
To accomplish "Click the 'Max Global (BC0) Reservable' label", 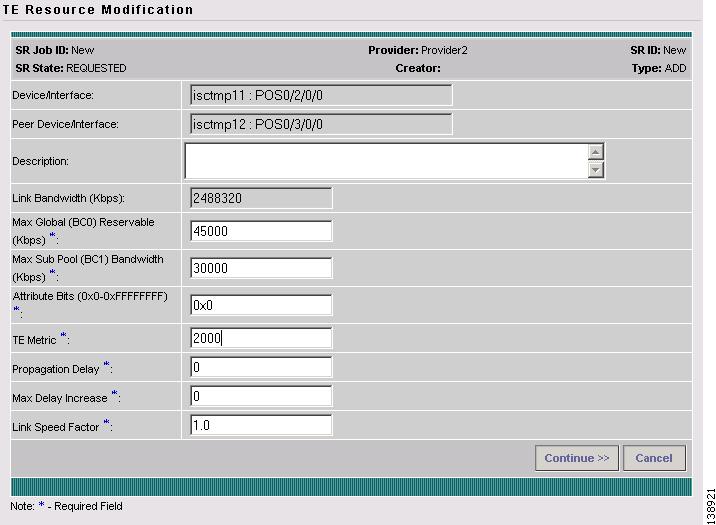I will pyautogui.click(x=83, y=222).
